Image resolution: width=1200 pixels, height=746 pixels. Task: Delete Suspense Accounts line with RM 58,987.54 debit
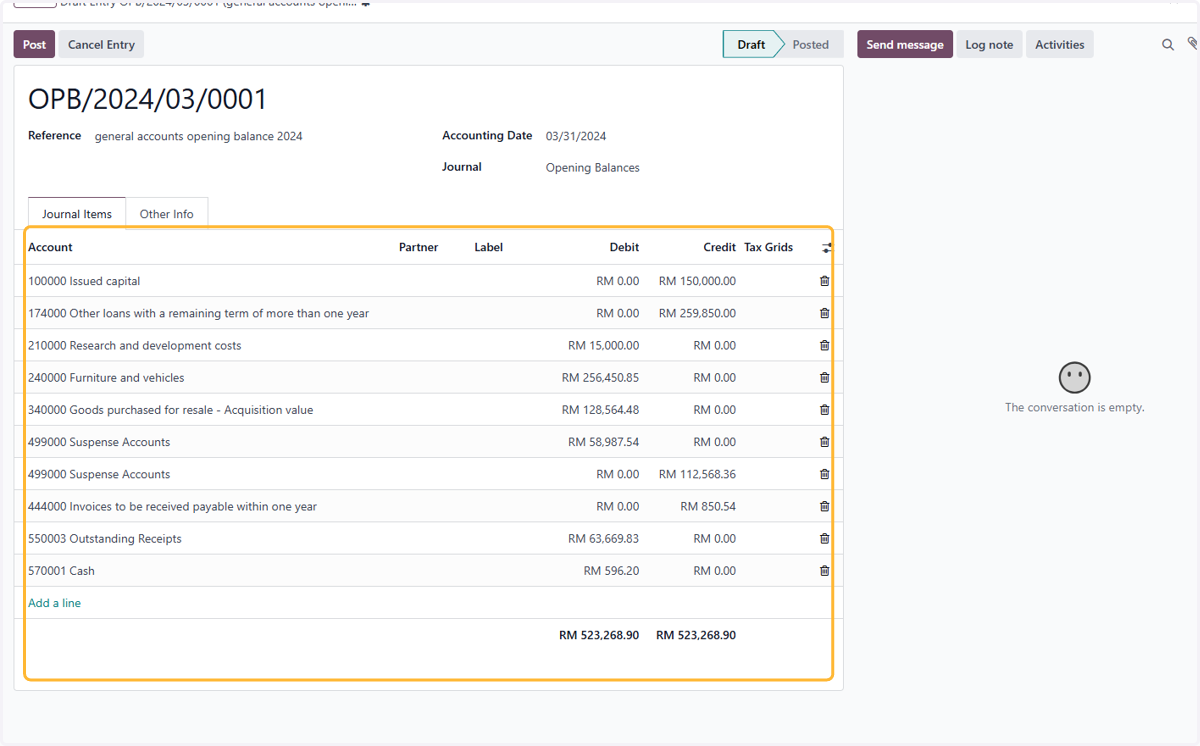click(x=824, y=442)
